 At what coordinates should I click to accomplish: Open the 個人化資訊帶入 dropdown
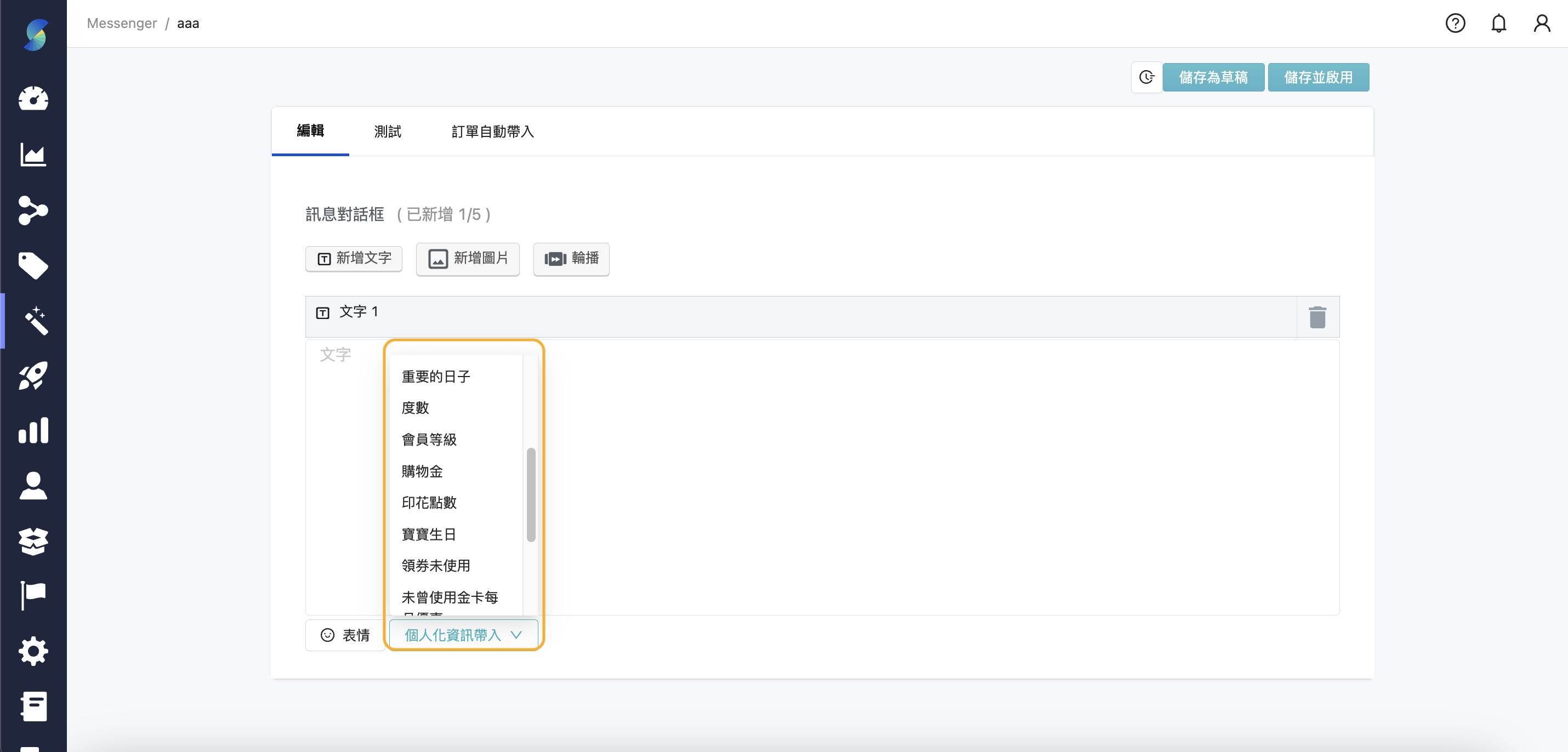coord(463,635)
